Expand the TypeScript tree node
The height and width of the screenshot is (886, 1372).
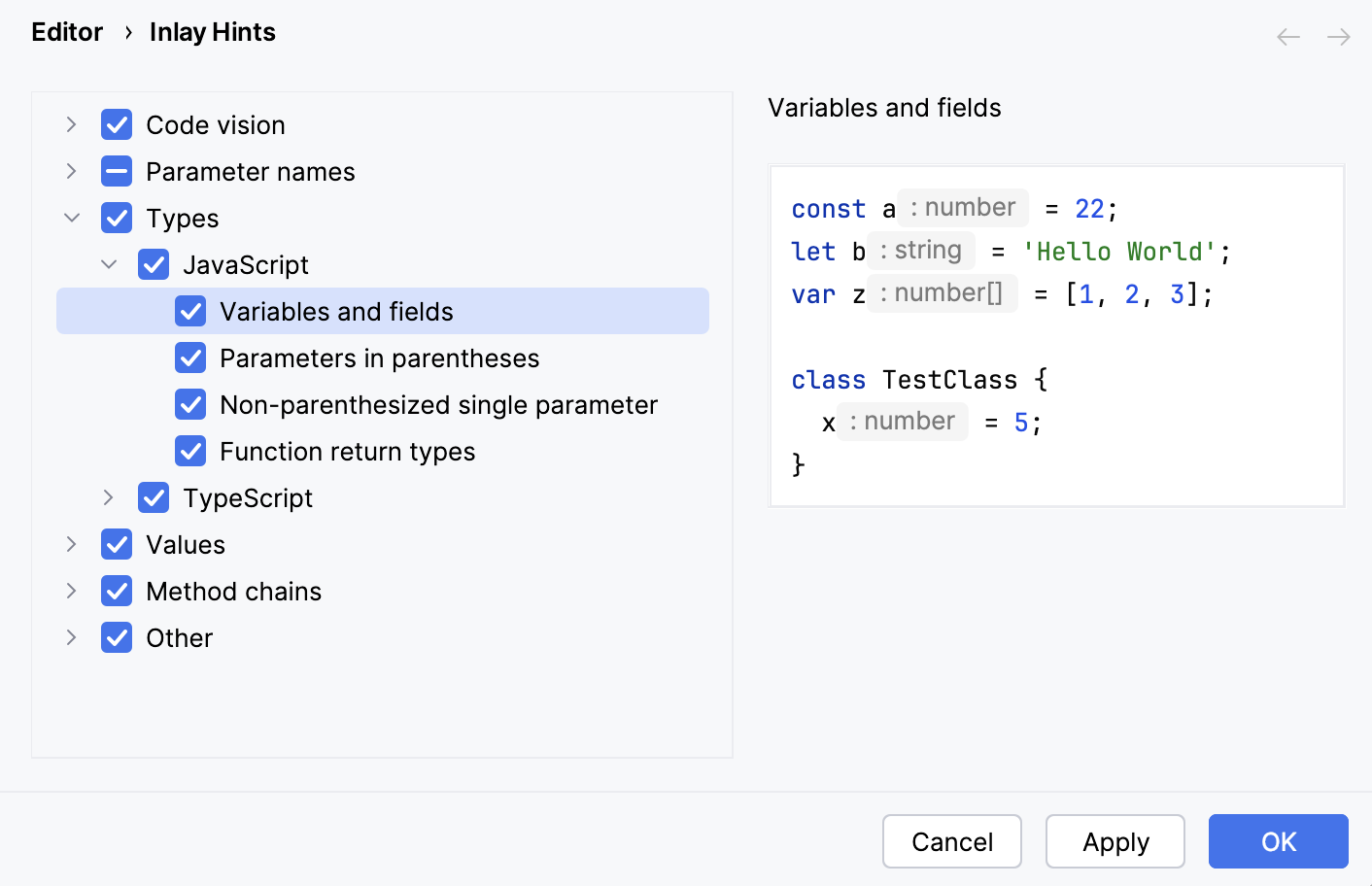pos(108,497)
